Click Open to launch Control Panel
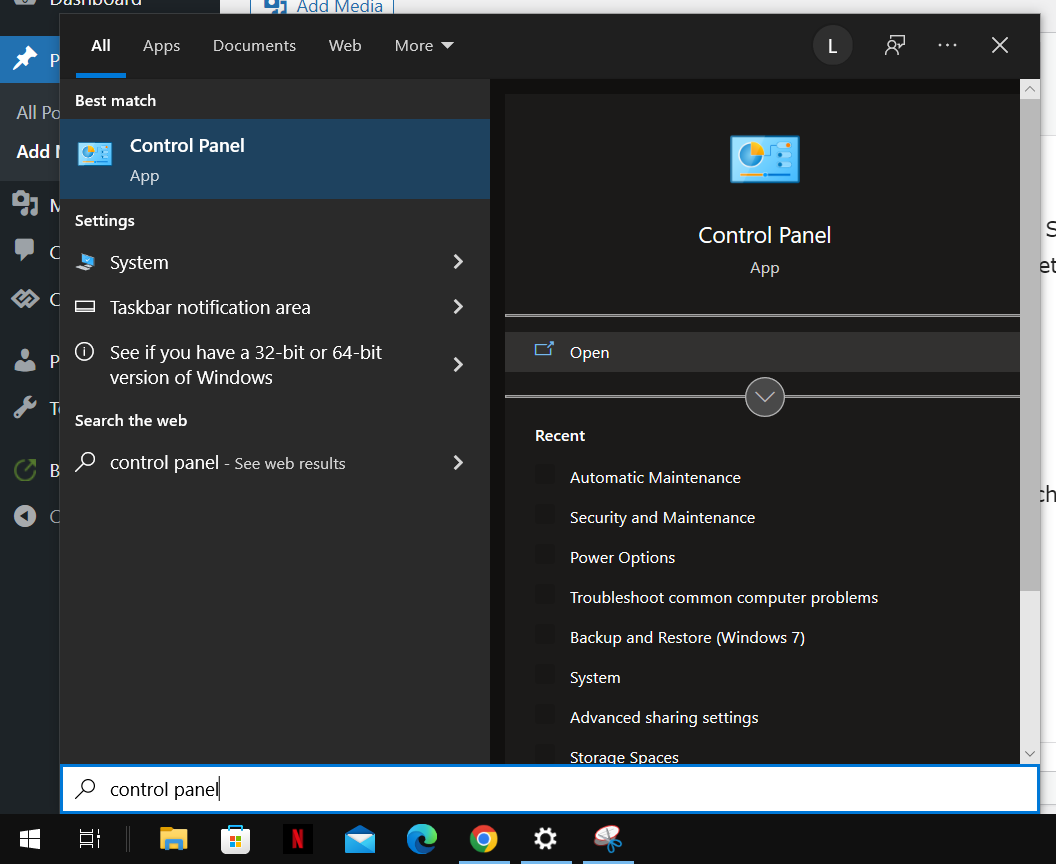The height and width of the screenshot is (864, 1056). (x=590, y=352)
